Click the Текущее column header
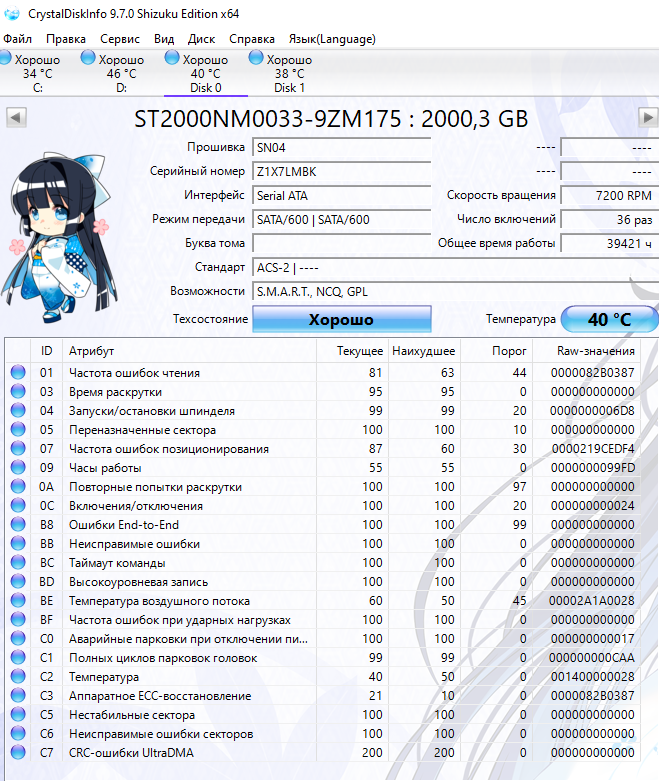Screen dimensions: 659x781 pyautogui.click(x=352, y=351)
